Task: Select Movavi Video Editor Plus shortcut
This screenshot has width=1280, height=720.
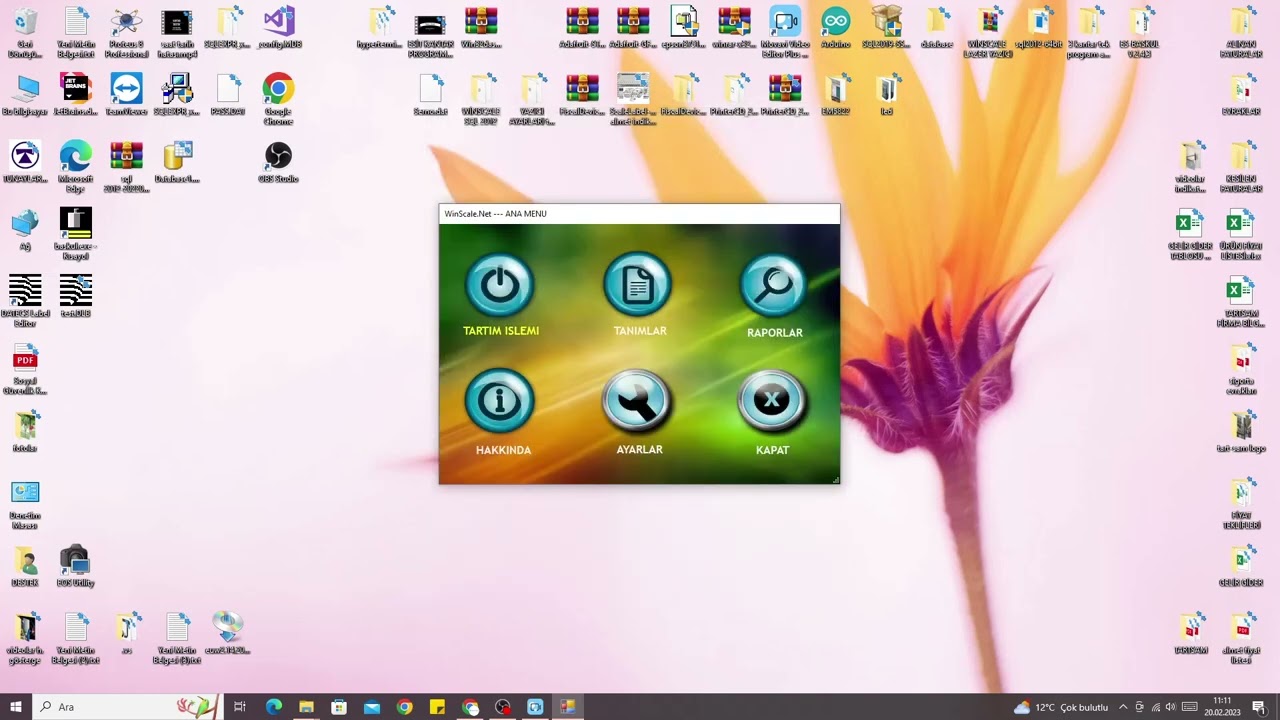Action: [785, 31]
